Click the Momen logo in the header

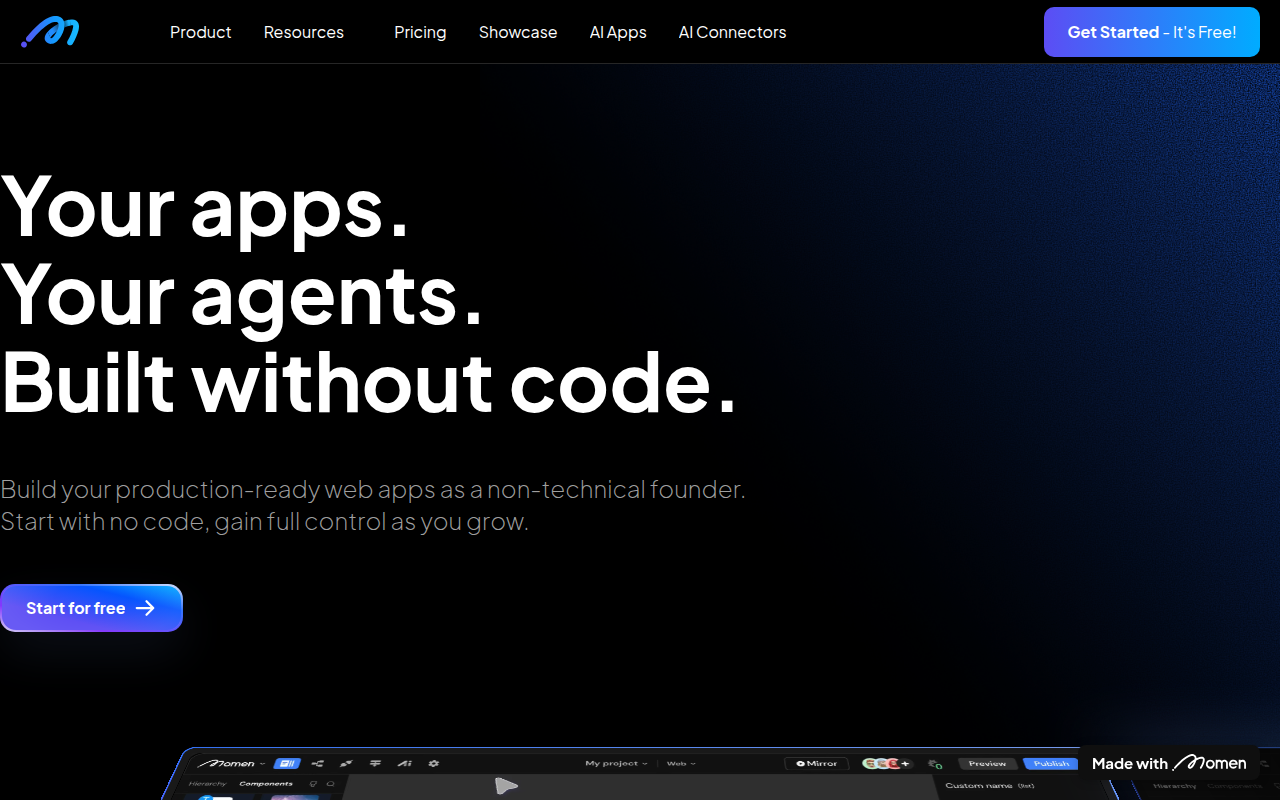[50, 32]
